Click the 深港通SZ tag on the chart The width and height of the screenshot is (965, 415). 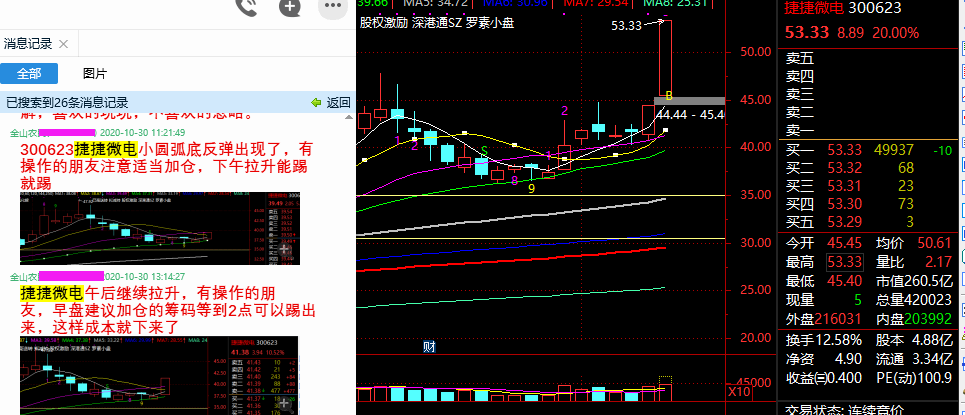click(436, 23)
